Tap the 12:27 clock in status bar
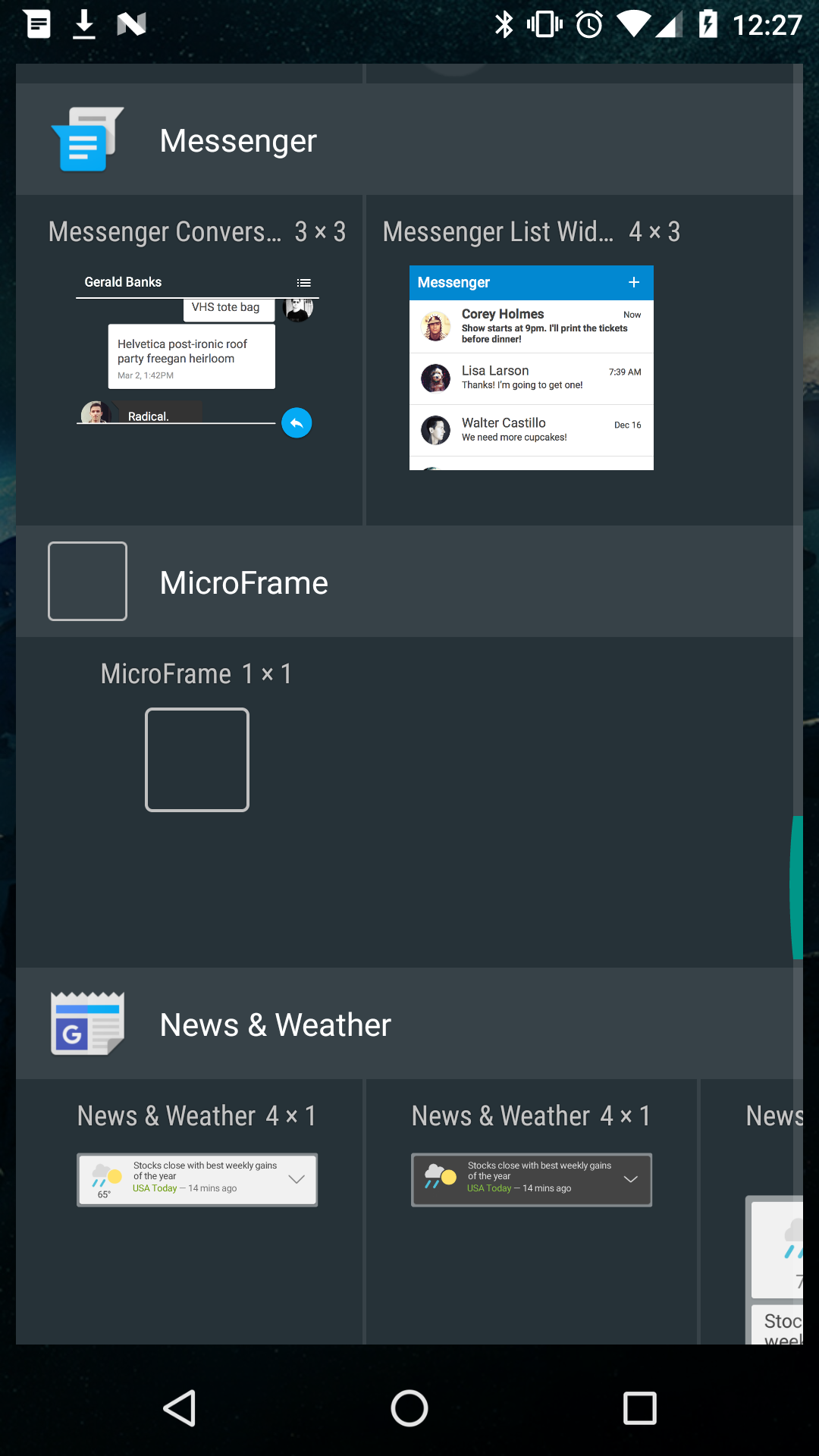The height and width of the screenshot is (1456, 819). [767, 25]
